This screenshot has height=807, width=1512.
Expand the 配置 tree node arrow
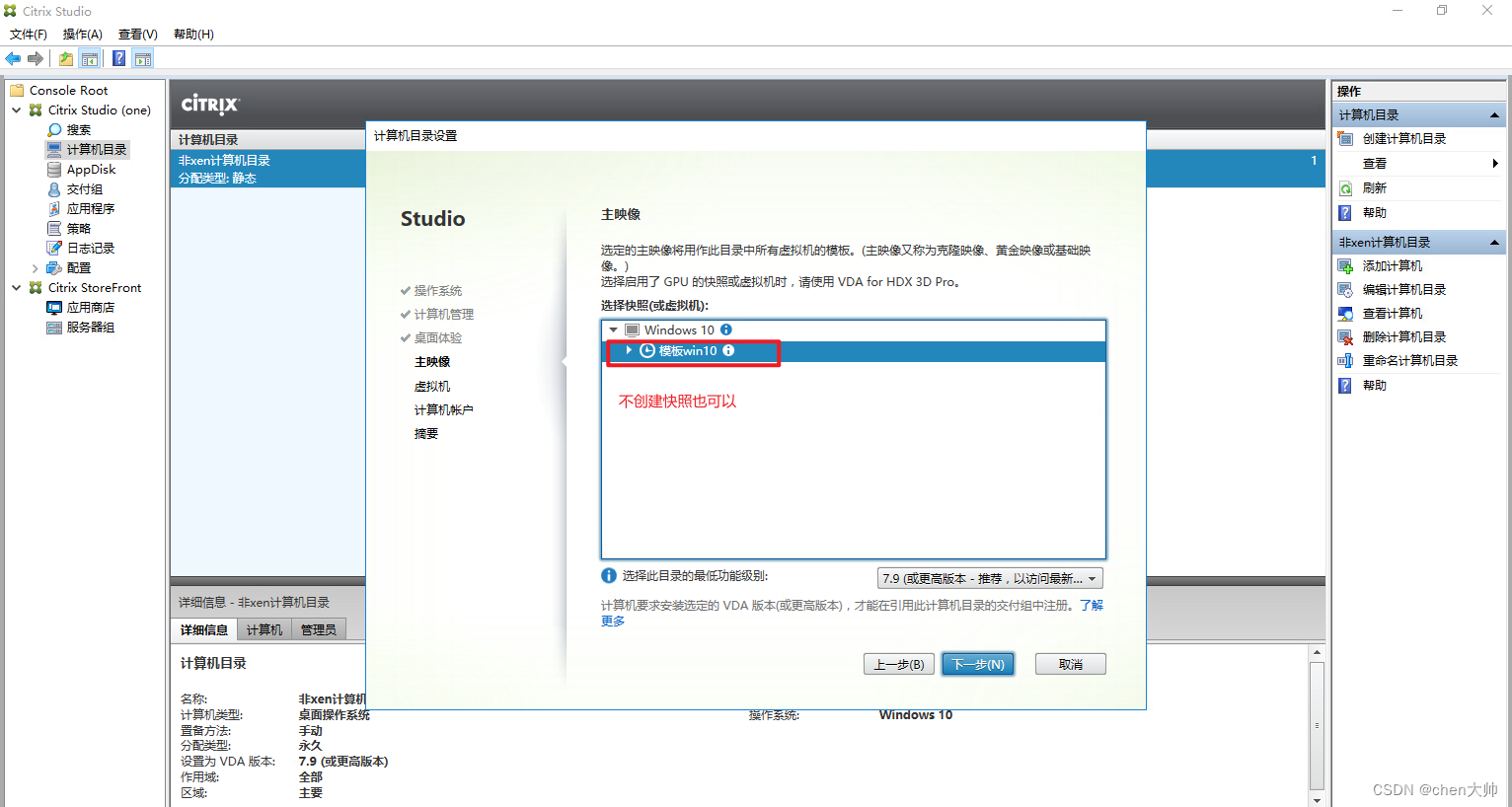pos(36,267)
